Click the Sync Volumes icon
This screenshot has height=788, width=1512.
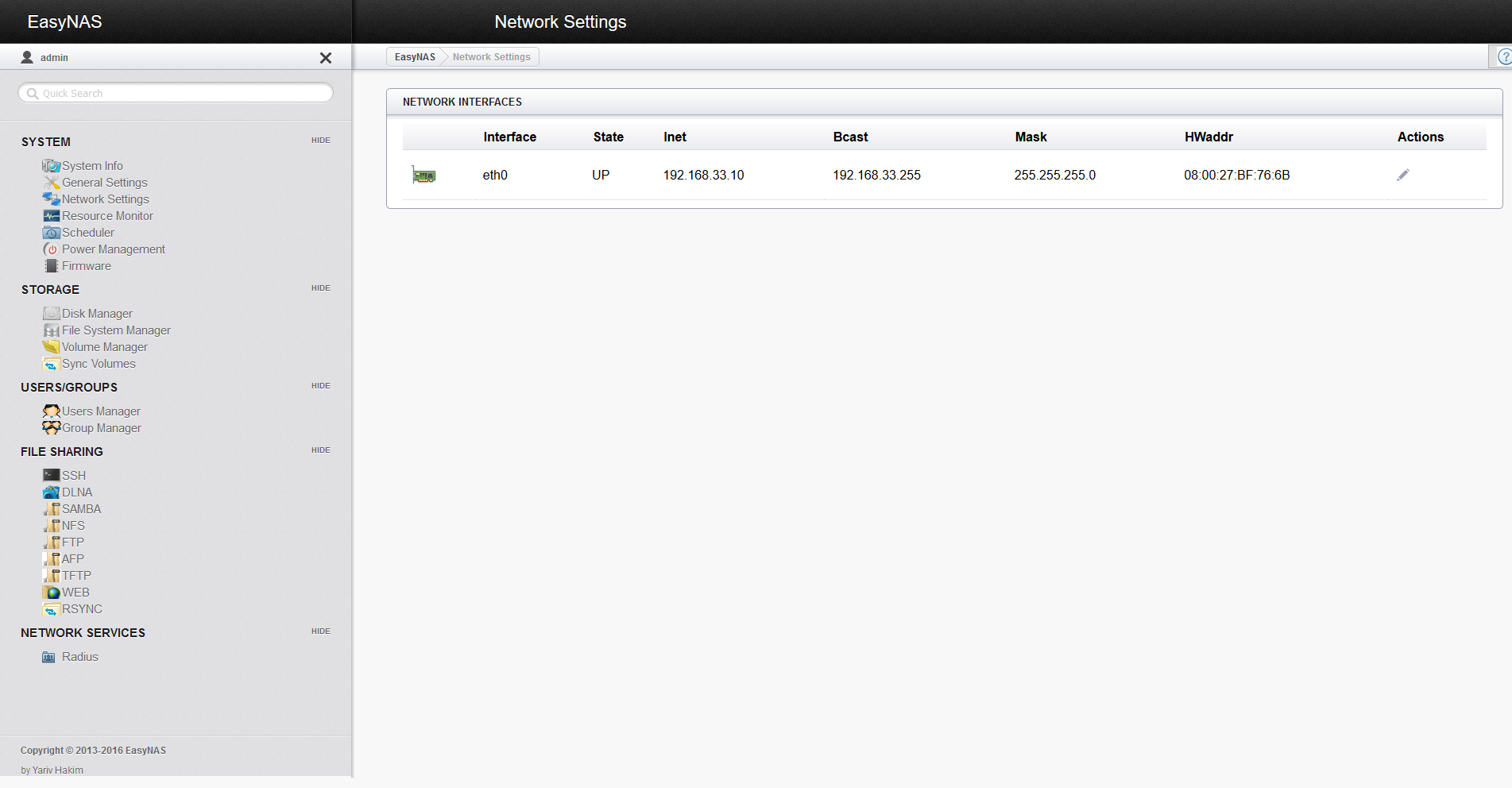click(x=52, y=364)
